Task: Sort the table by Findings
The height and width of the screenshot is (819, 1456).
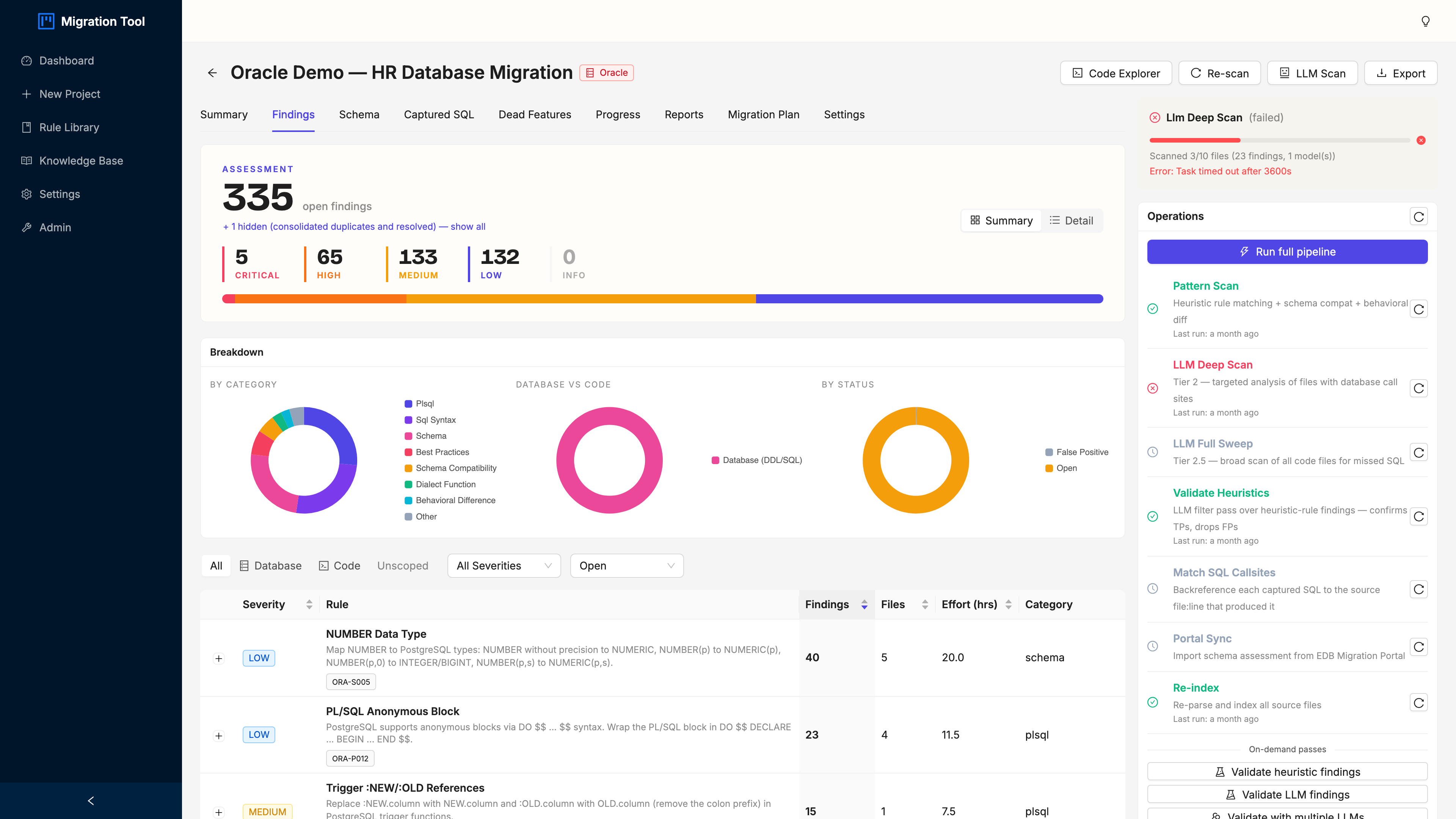Action: click(864, 604)
